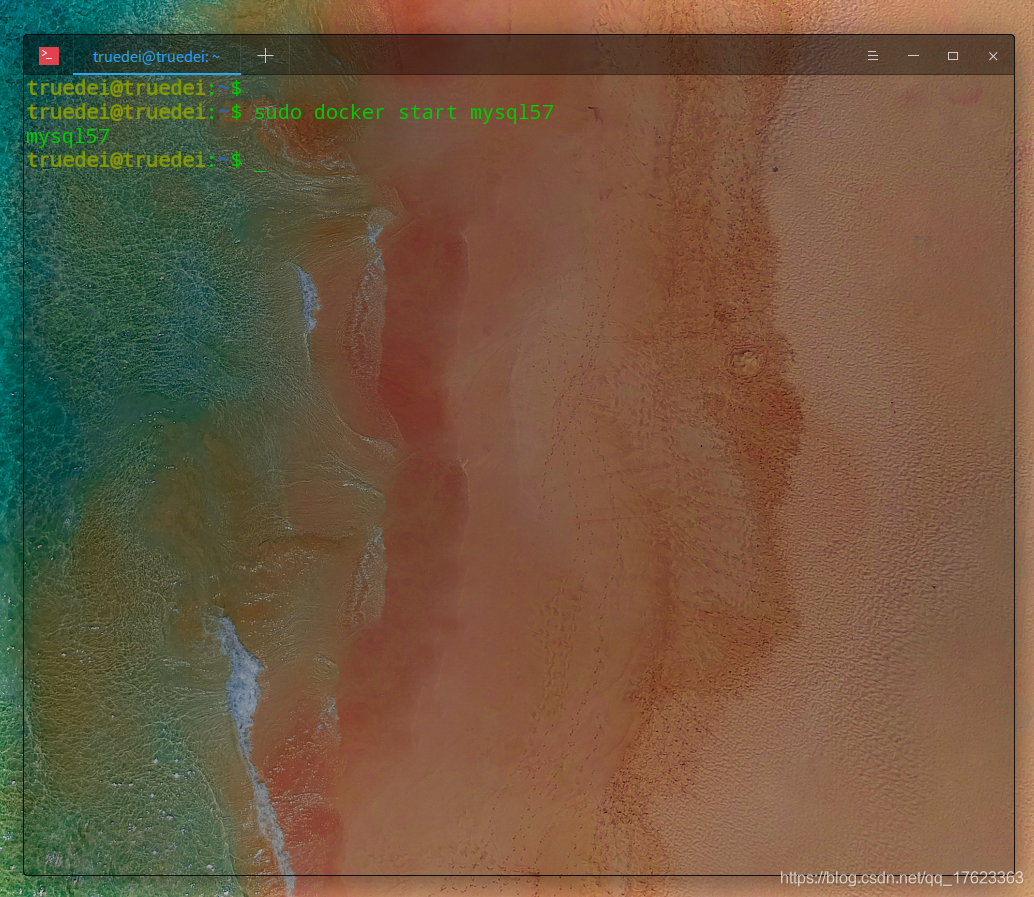Open a new terminal tab with plus

(265, 56)
